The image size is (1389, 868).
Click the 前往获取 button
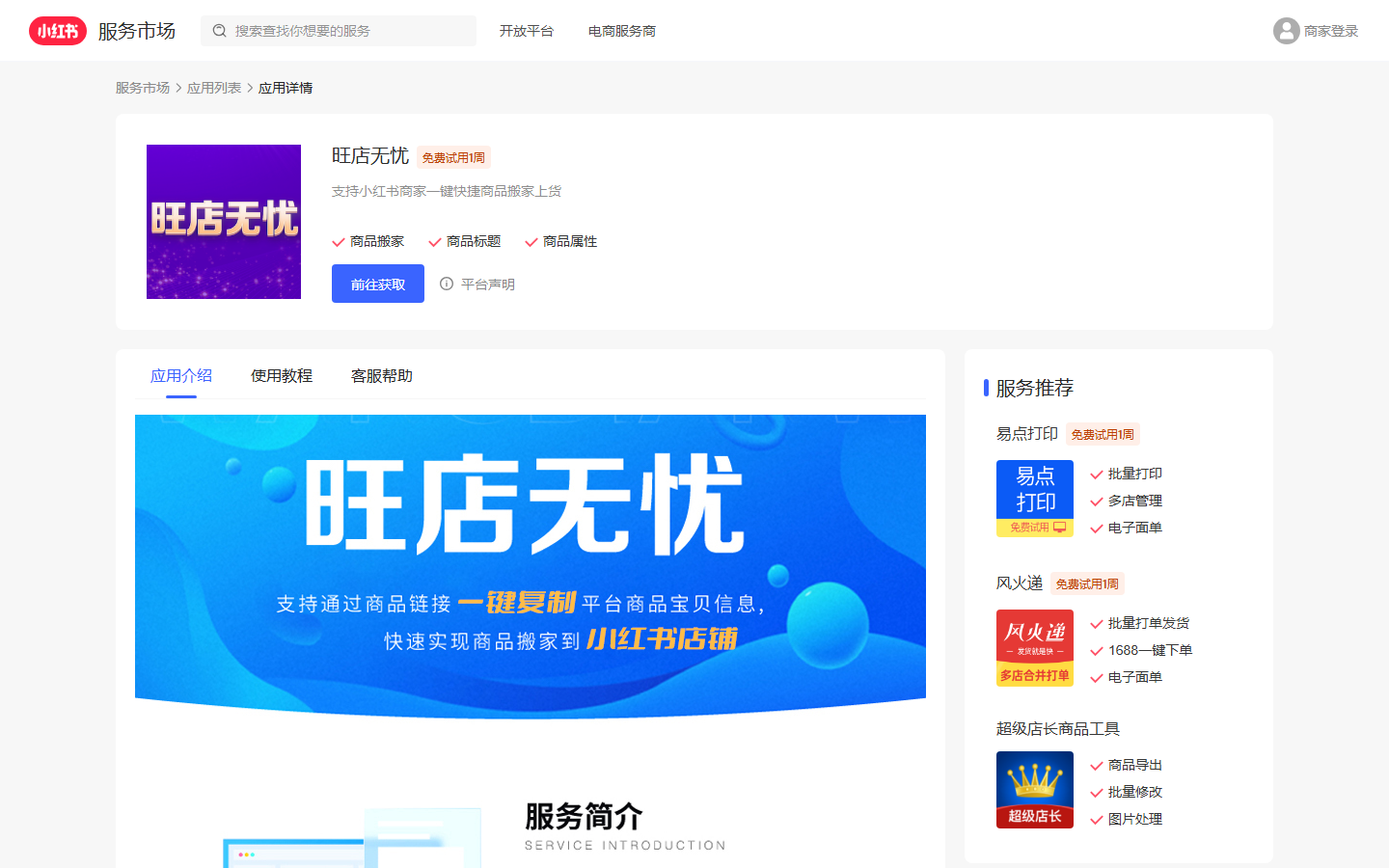coord(378,284)
